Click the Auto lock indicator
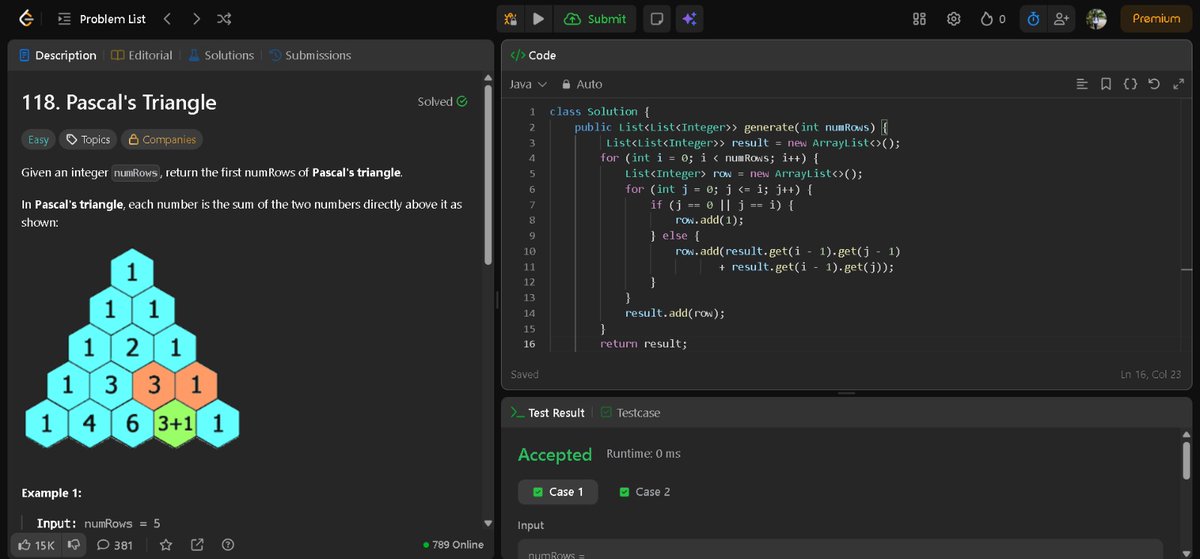 582,84
